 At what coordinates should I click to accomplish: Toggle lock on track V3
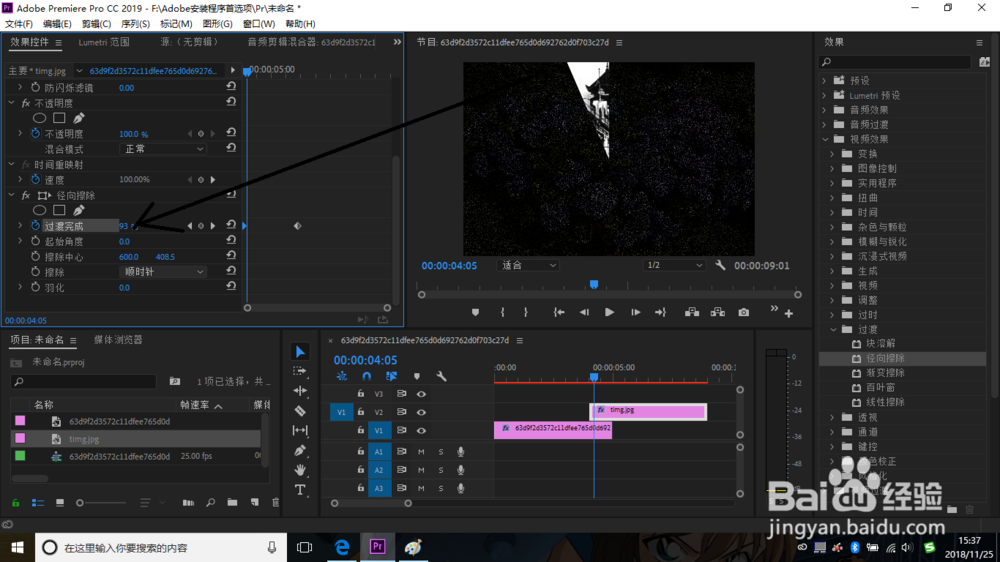361,394
